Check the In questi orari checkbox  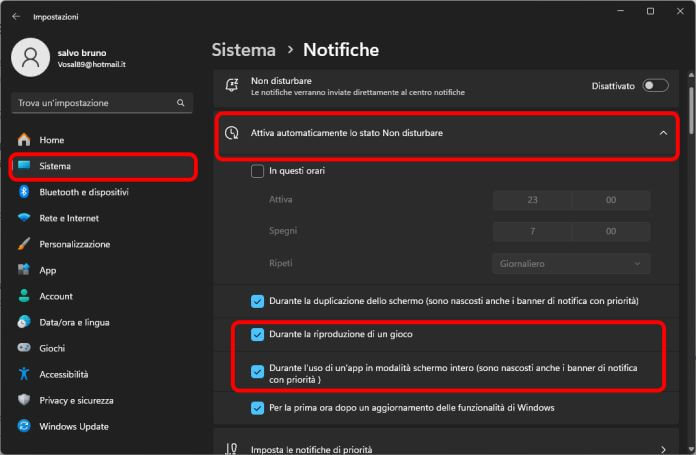tap(257, 171)
